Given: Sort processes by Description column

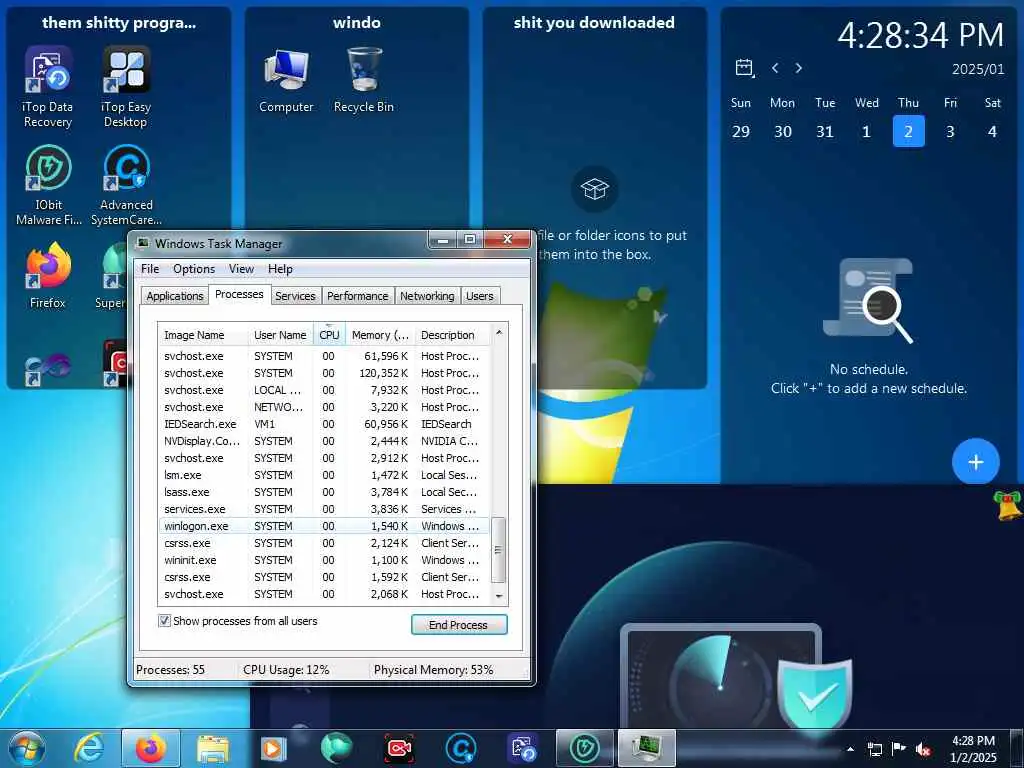Looking at the screenshot, I should pos(453,335).
